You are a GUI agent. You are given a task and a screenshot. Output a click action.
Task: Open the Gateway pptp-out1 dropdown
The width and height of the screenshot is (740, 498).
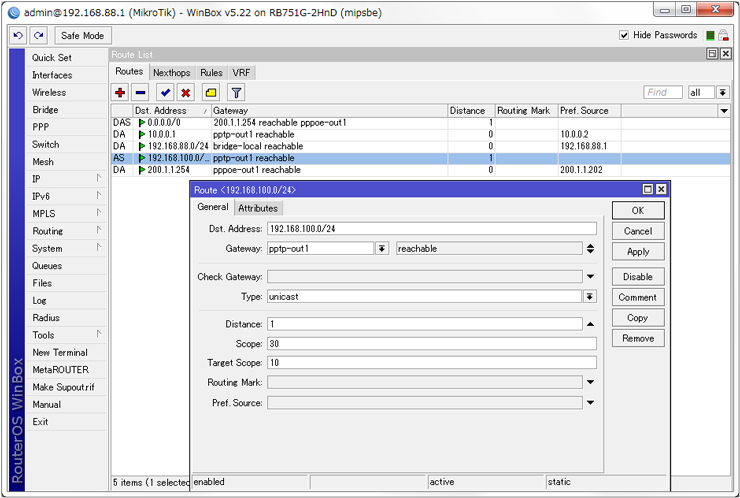pyautogui.click(x=382, y=248)
